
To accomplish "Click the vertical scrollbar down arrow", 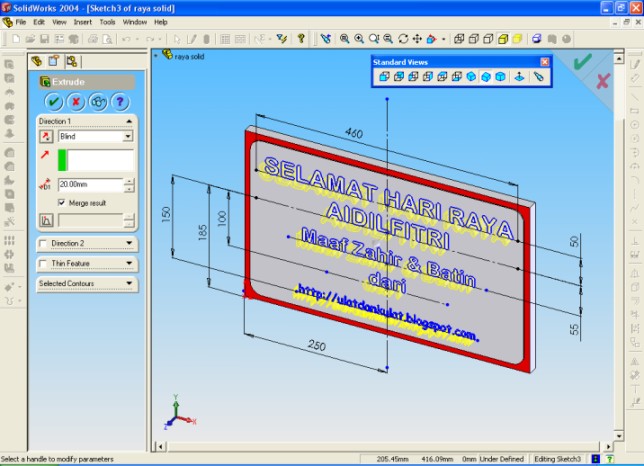I will pos(619,435).
